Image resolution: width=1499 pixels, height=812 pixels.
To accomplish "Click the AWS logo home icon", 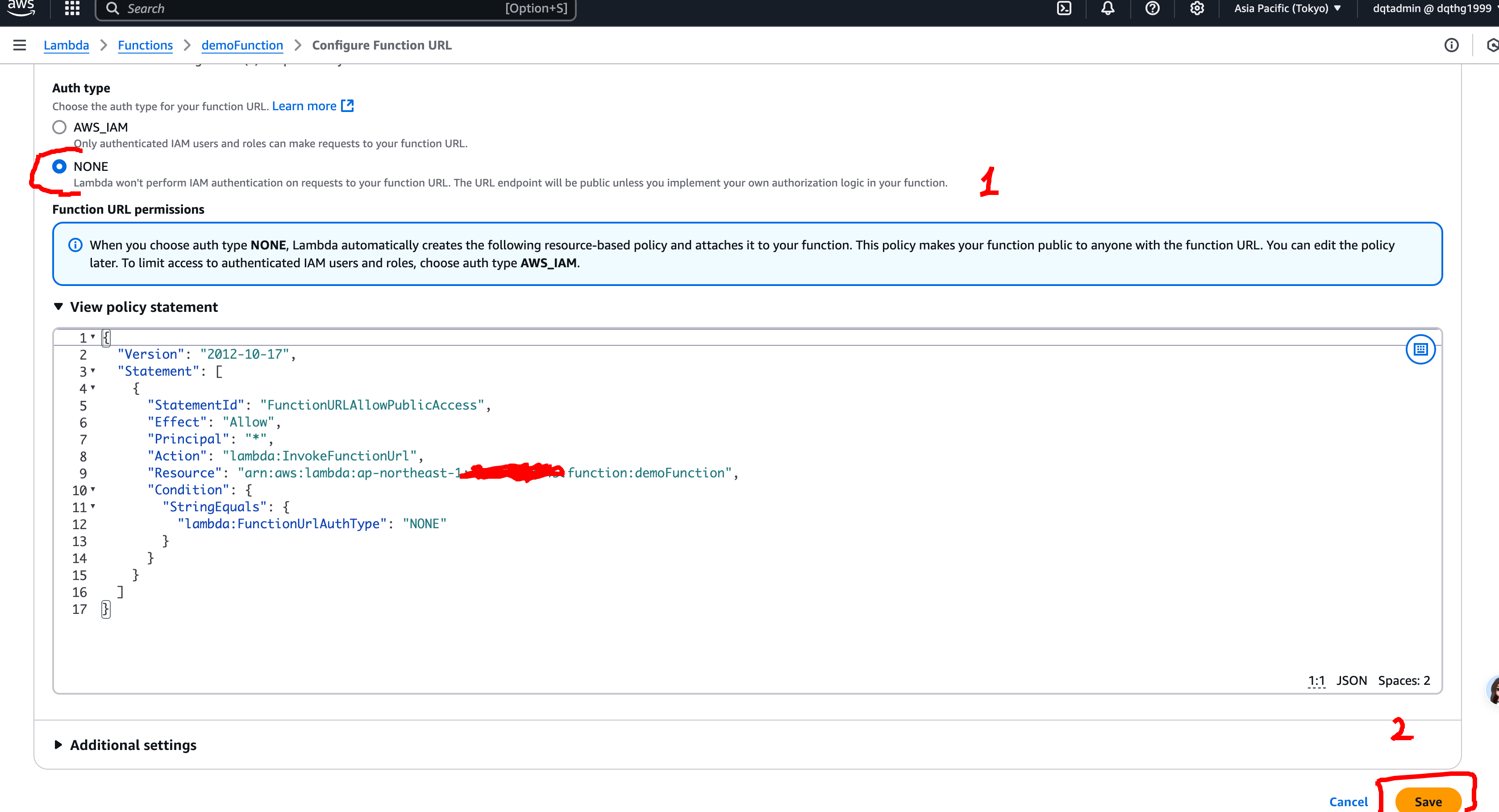I will click(21, 7).
